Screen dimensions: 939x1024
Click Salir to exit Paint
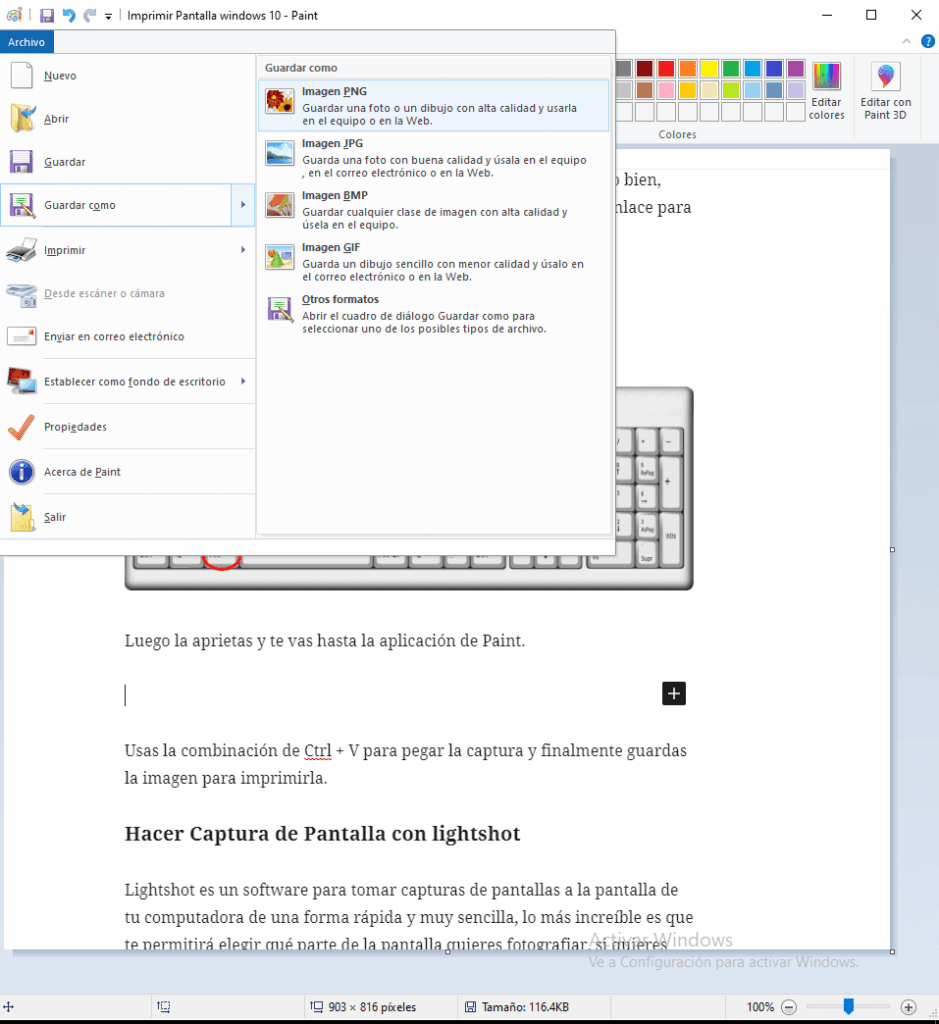pos(55,517)
